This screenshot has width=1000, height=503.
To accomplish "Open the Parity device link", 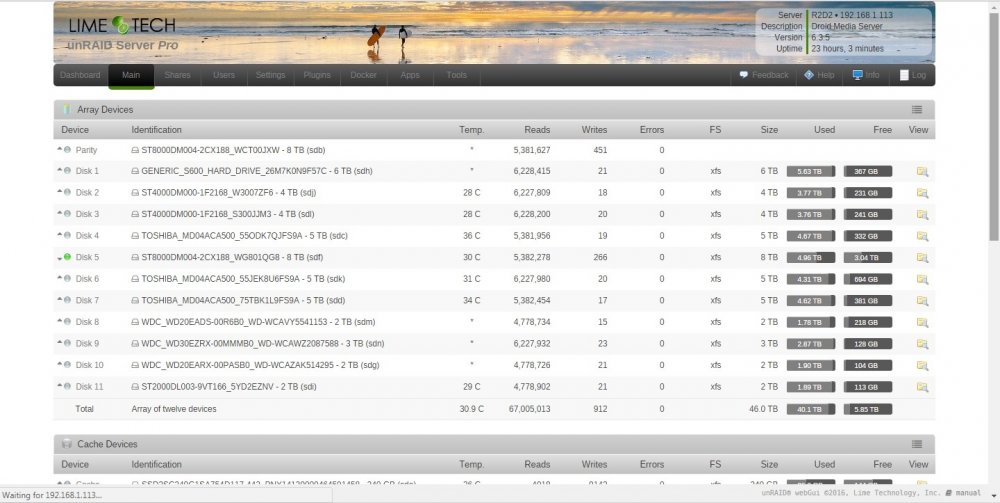I will pos(86,150).
